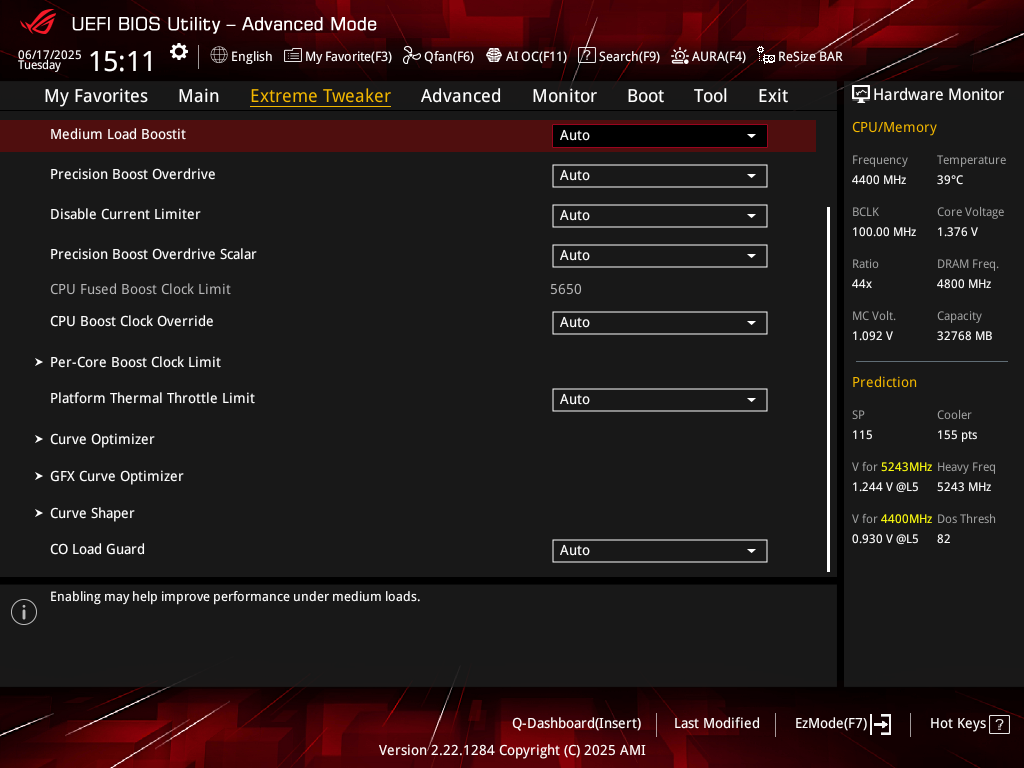Open Qfan(F6) fan control icon
1024x768 pixels.
tap(411, 56)
